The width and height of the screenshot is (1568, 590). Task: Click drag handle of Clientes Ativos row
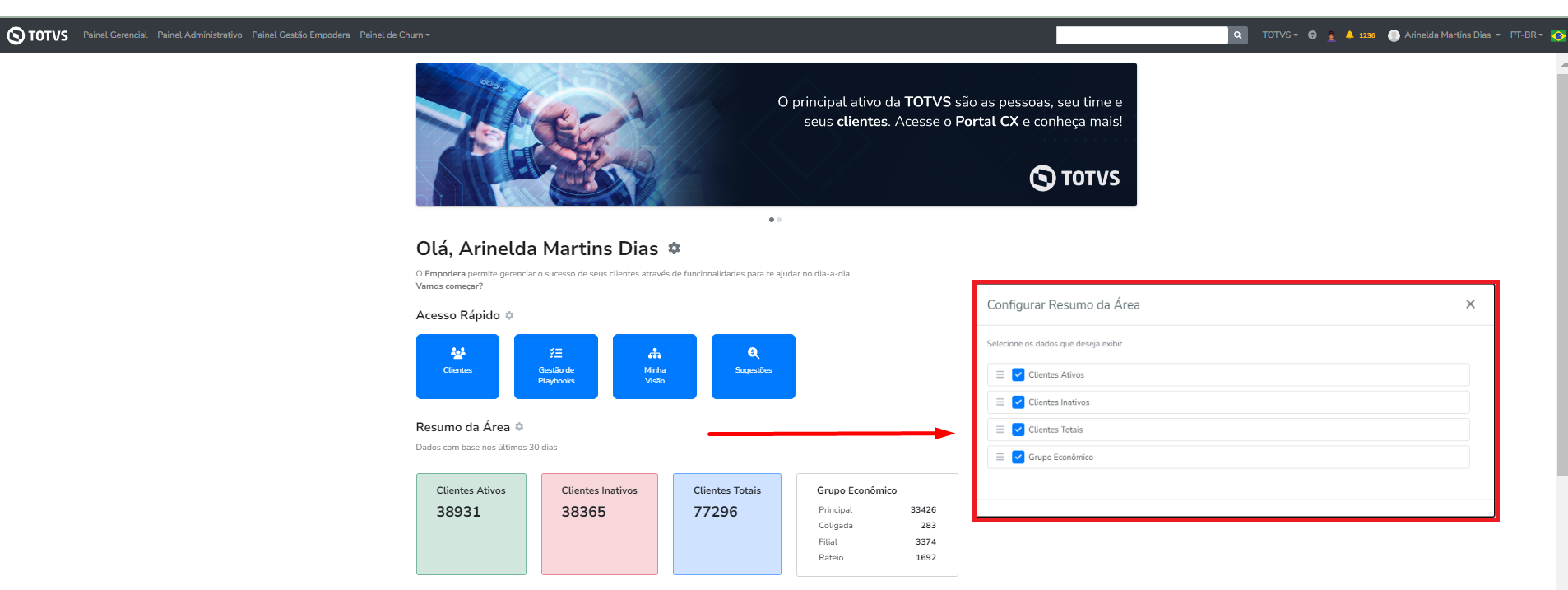point(1000,375)
